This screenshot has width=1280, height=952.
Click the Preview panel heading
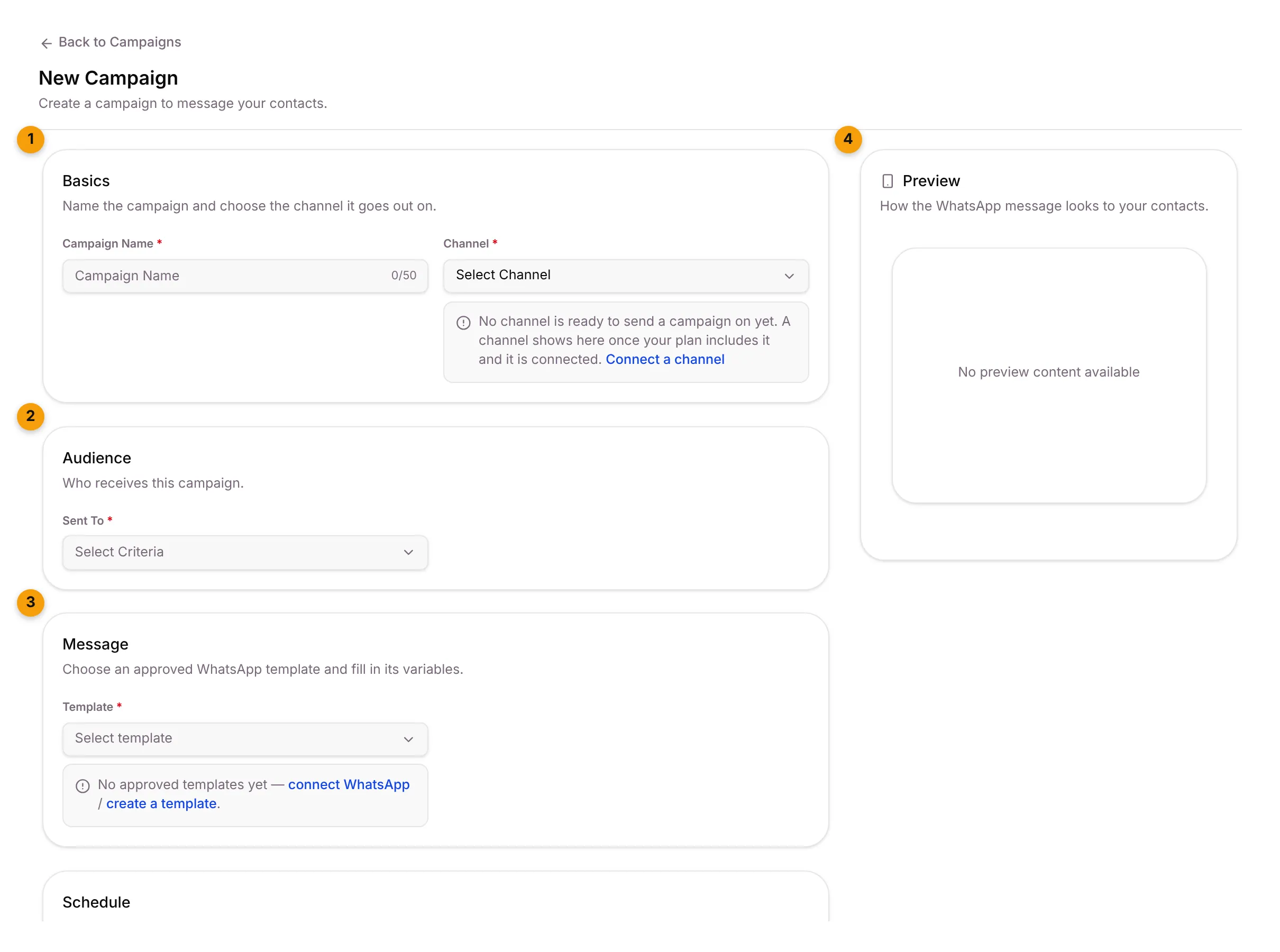coord(931,181)
